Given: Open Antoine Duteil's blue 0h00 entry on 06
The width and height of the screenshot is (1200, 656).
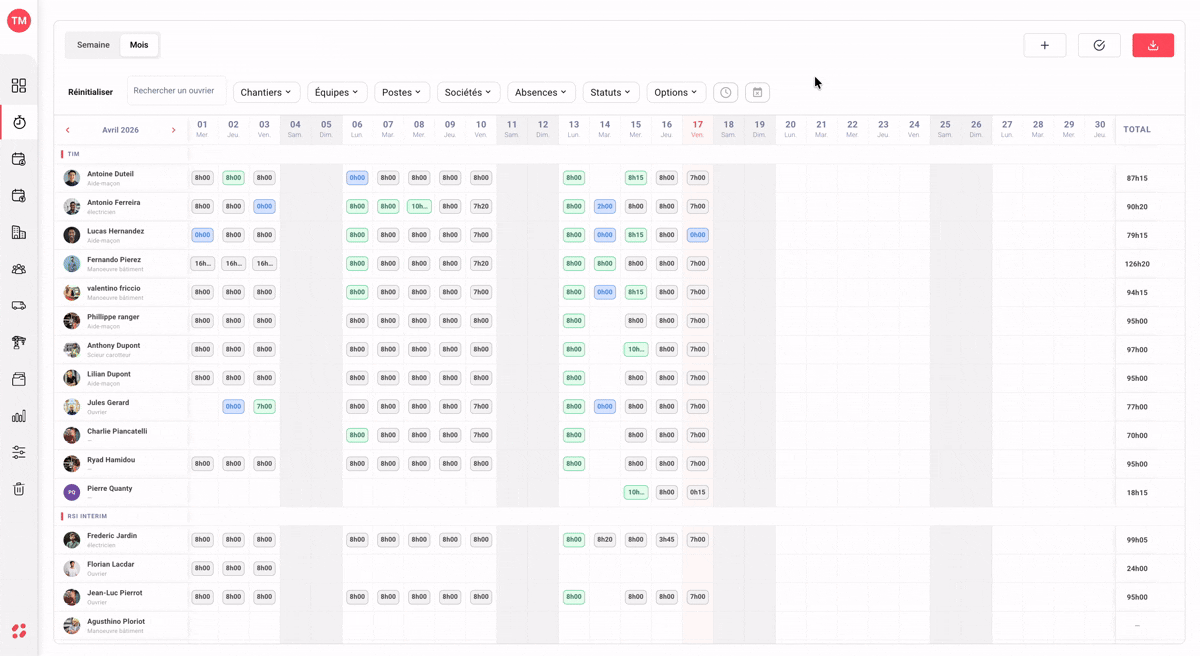Looking at the screenshot, I should point(357,178).
